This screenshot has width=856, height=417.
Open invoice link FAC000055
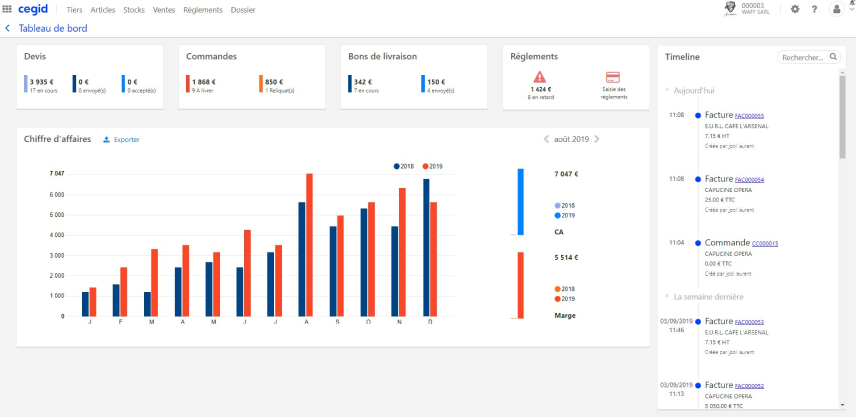point(749,116)
